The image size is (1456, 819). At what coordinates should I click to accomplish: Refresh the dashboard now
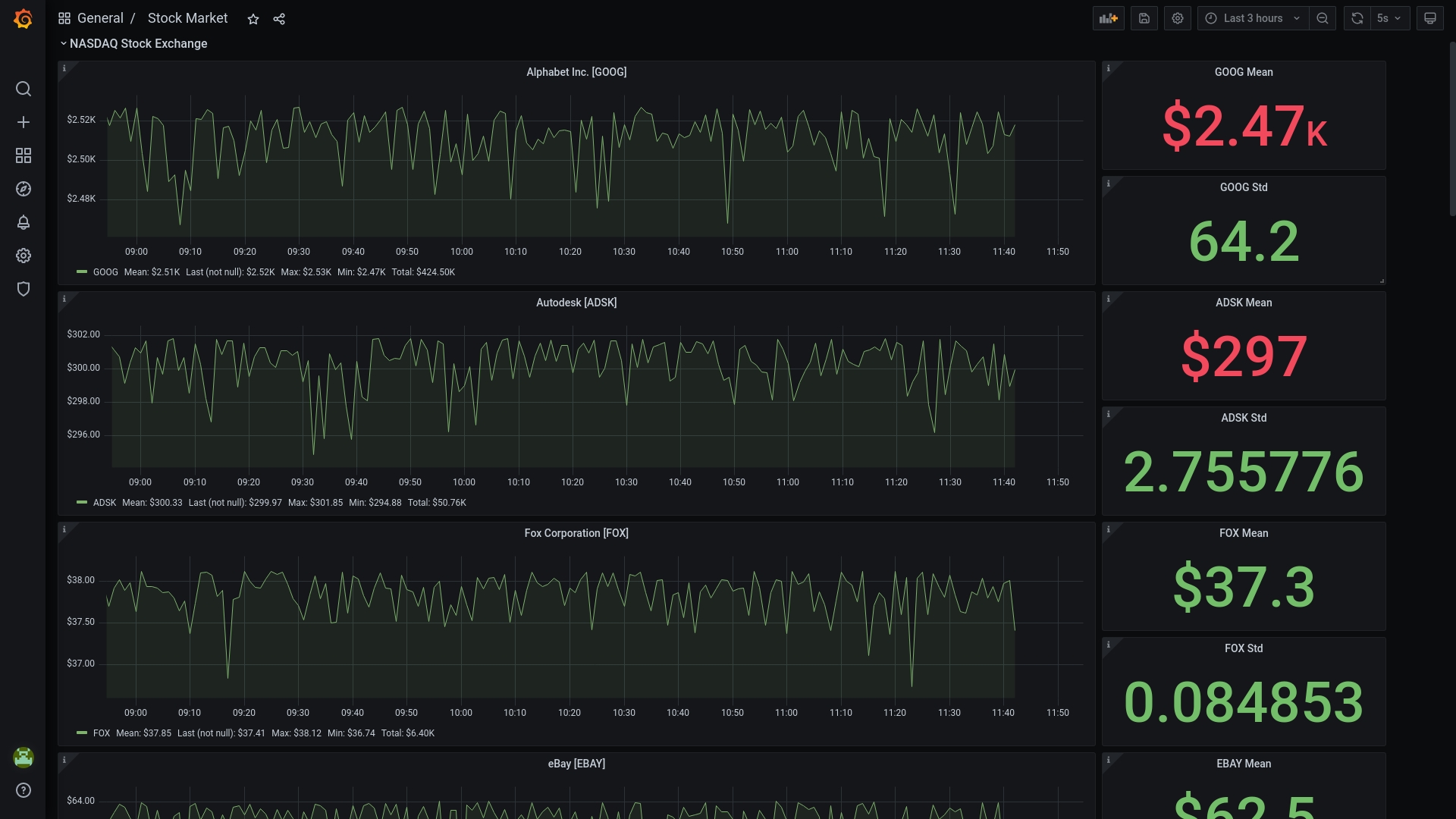pos(1357,18)
